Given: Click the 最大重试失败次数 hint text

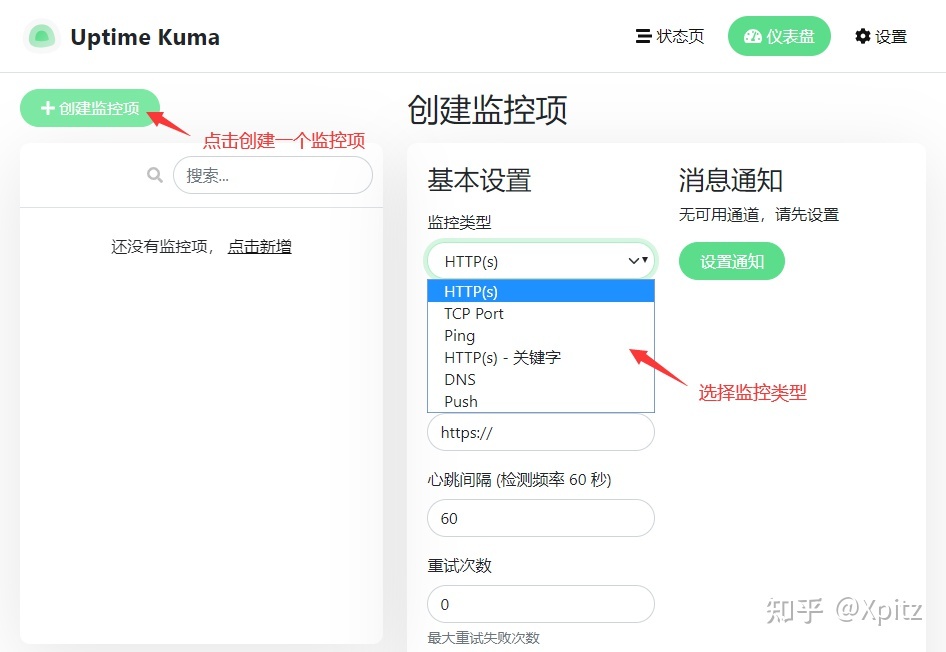Looking at the screenshot, I should [483, 638].
